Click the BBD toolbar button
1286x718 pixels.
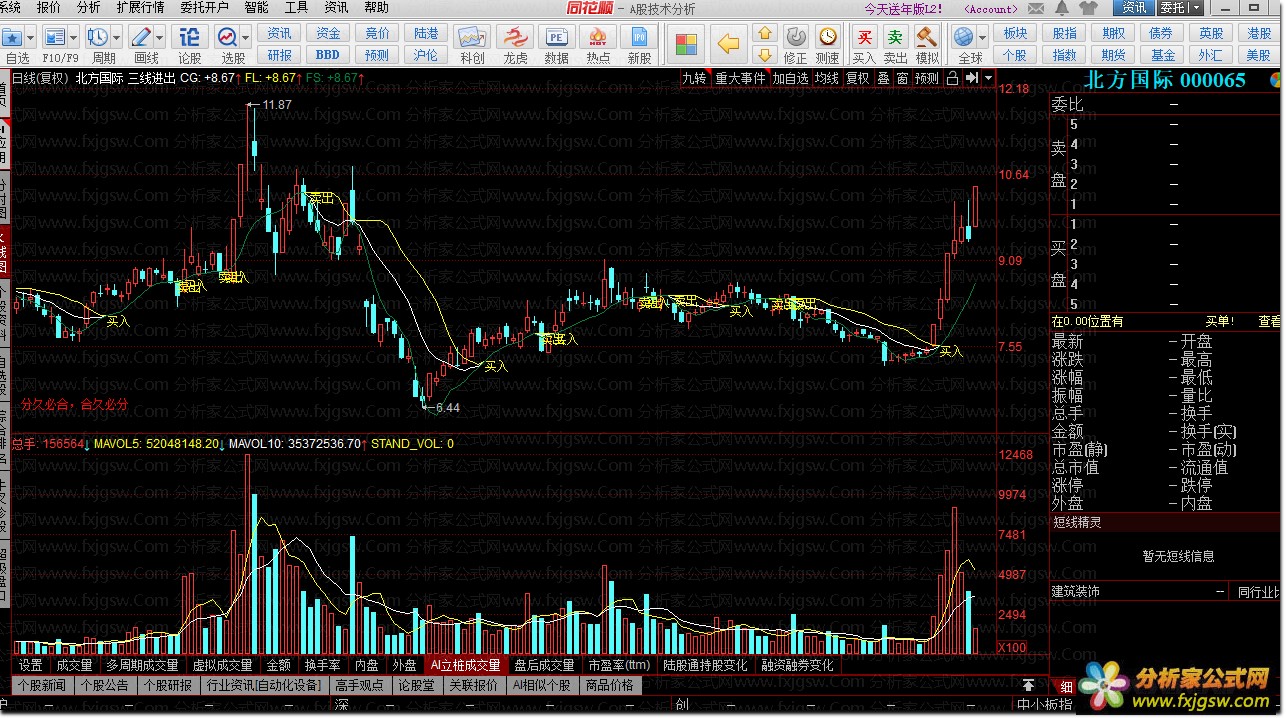tap(328, 55)
